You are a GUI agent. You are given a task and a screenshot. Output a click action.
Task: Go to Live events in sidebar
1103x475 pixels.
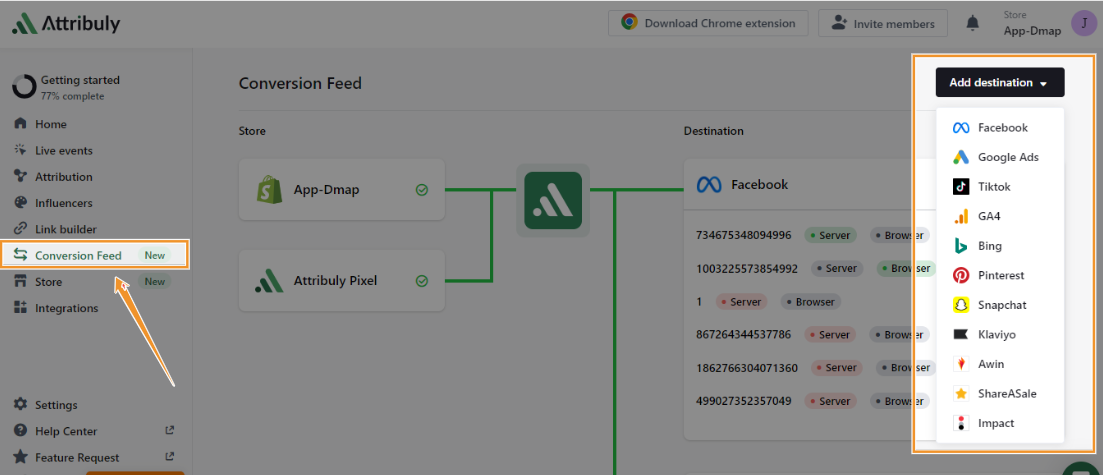point(63,150)
